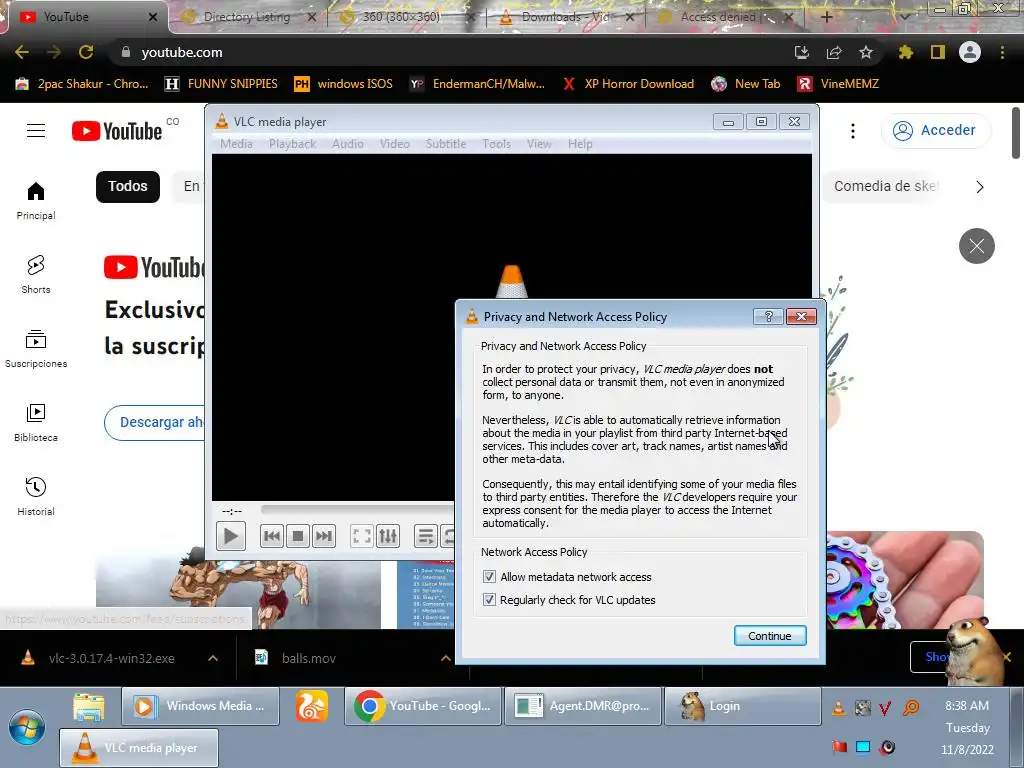Click Login taskbar item

point(743,706)
